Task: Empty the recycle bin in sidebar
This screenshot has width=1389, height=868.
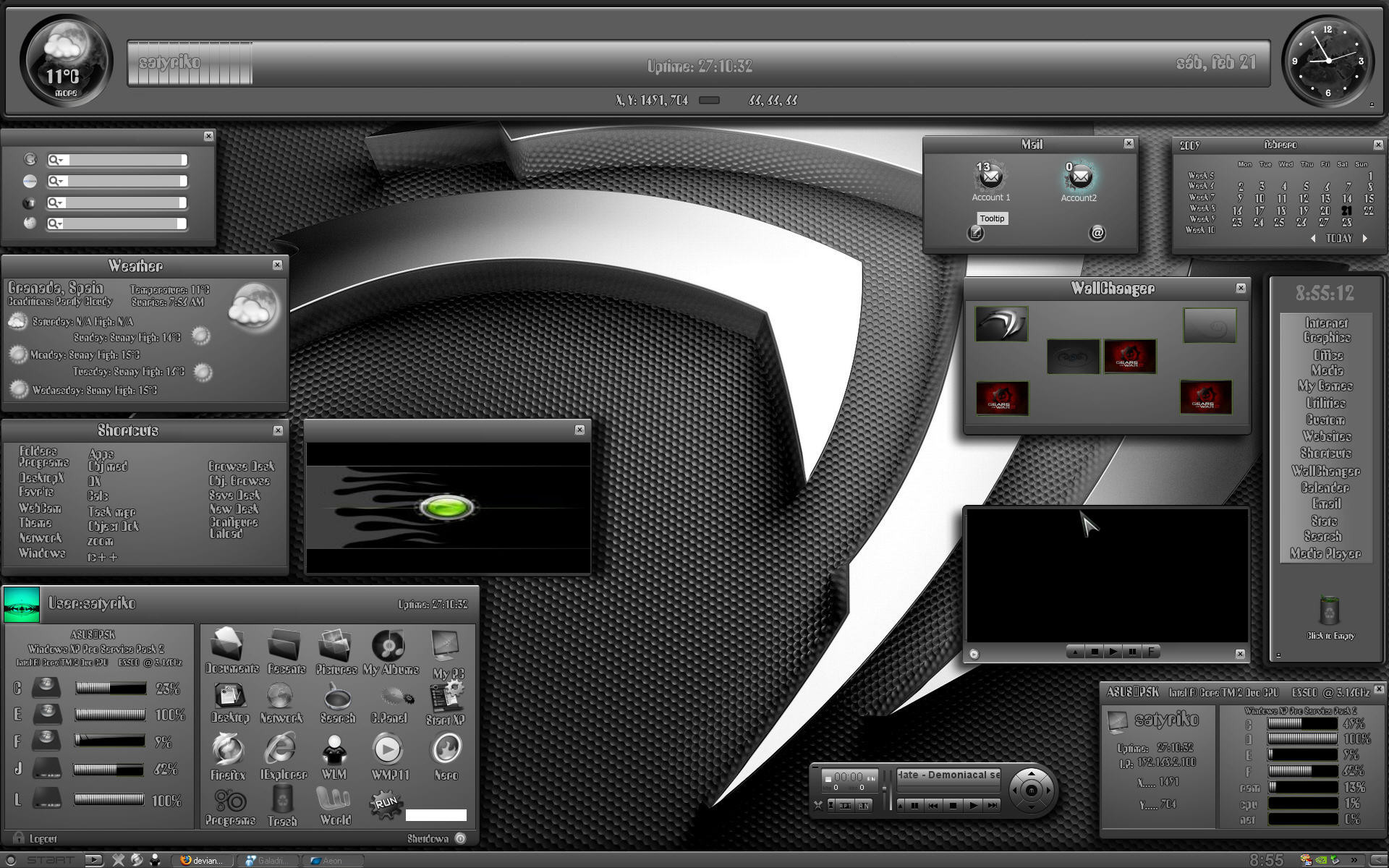Action: click(1330, 610)
